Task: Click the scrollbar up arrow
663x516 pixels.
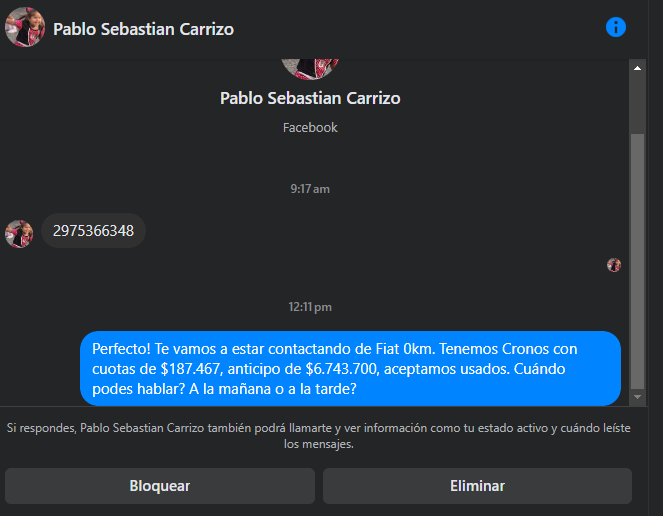Action: [637, 67]
